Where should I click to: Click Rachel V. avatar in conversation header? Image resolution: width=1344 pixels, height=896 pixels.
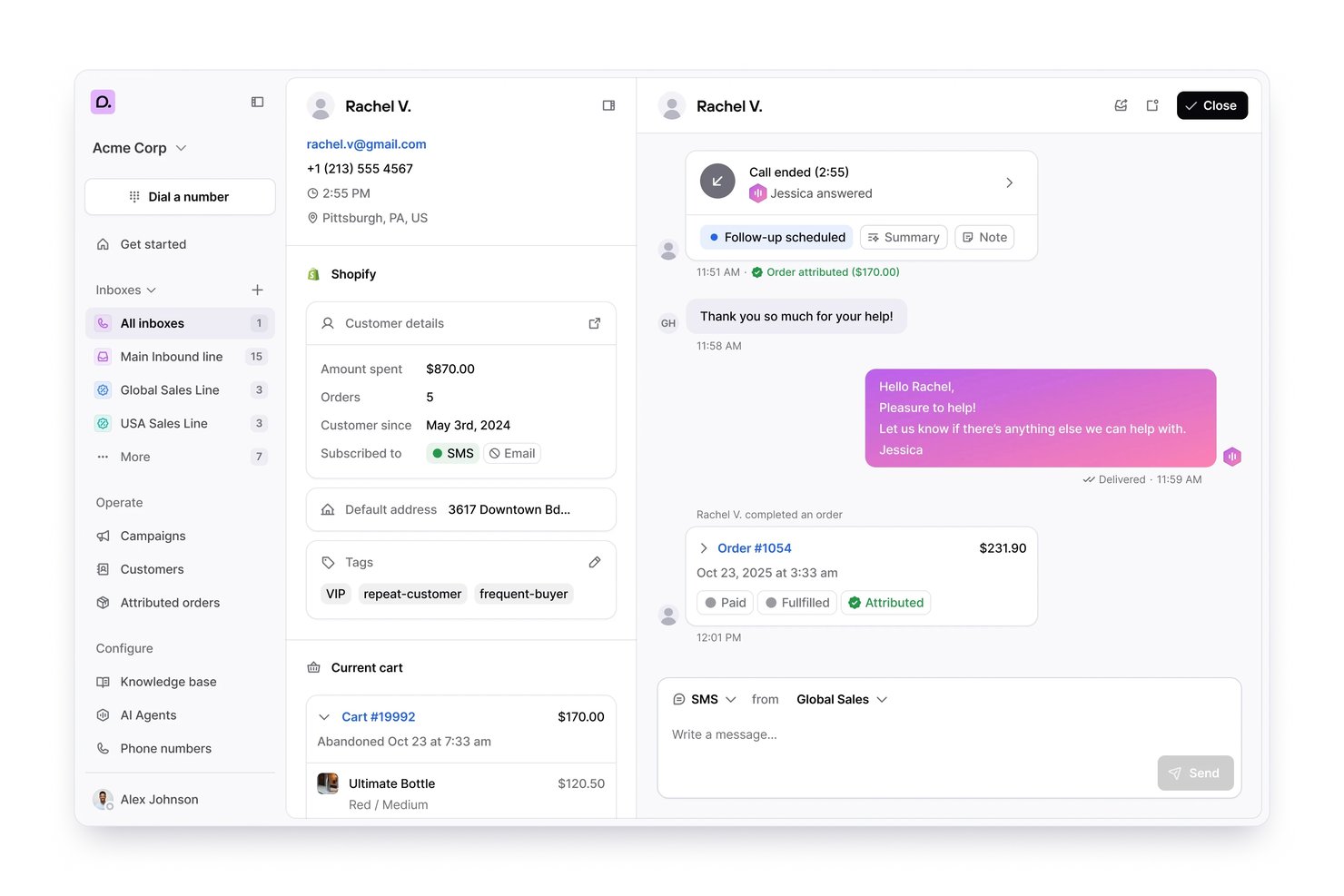(672, 106)
